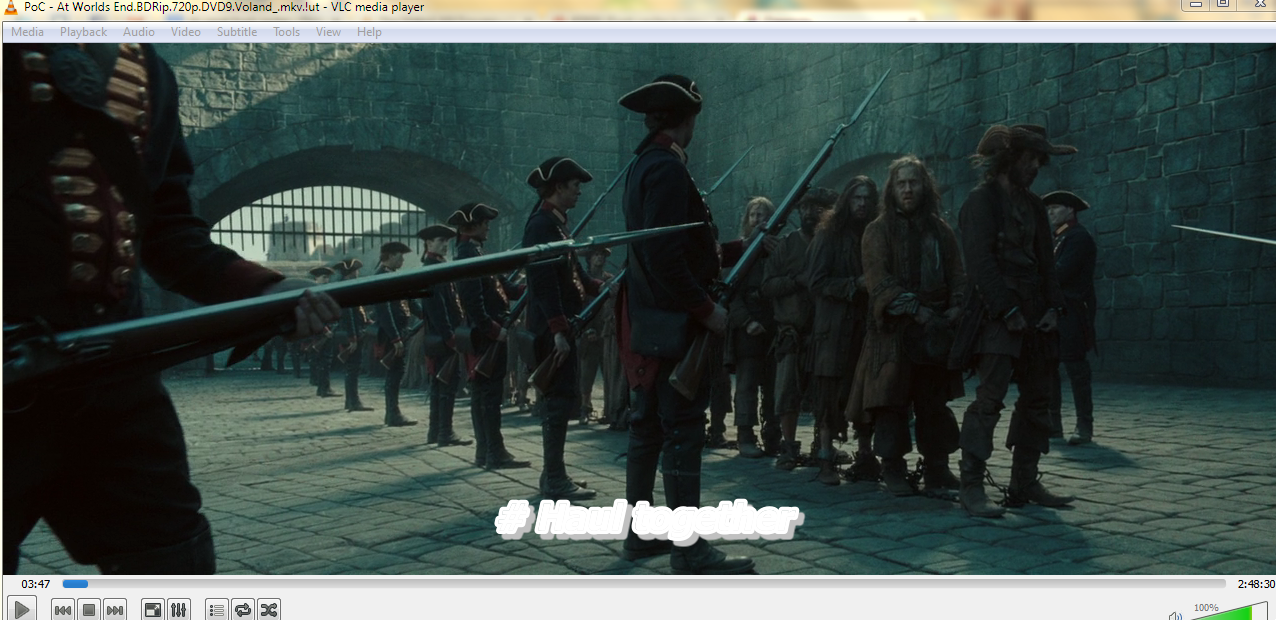
Task: Click the VLC cone icon in title bar
Action: [11, 7]
